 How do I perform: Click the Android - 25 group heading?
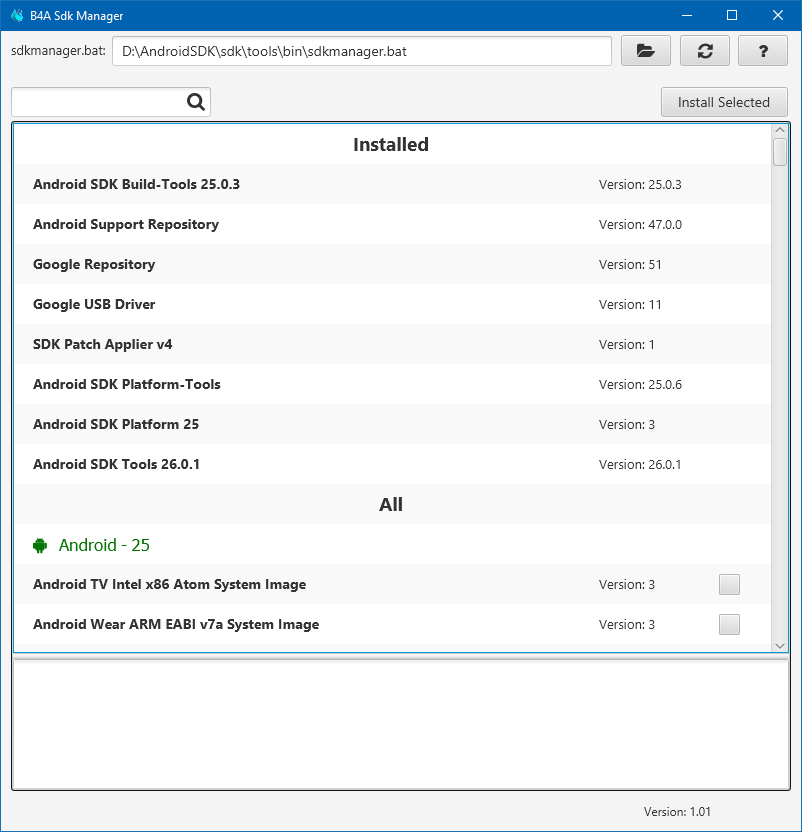[x=104, y=545]
